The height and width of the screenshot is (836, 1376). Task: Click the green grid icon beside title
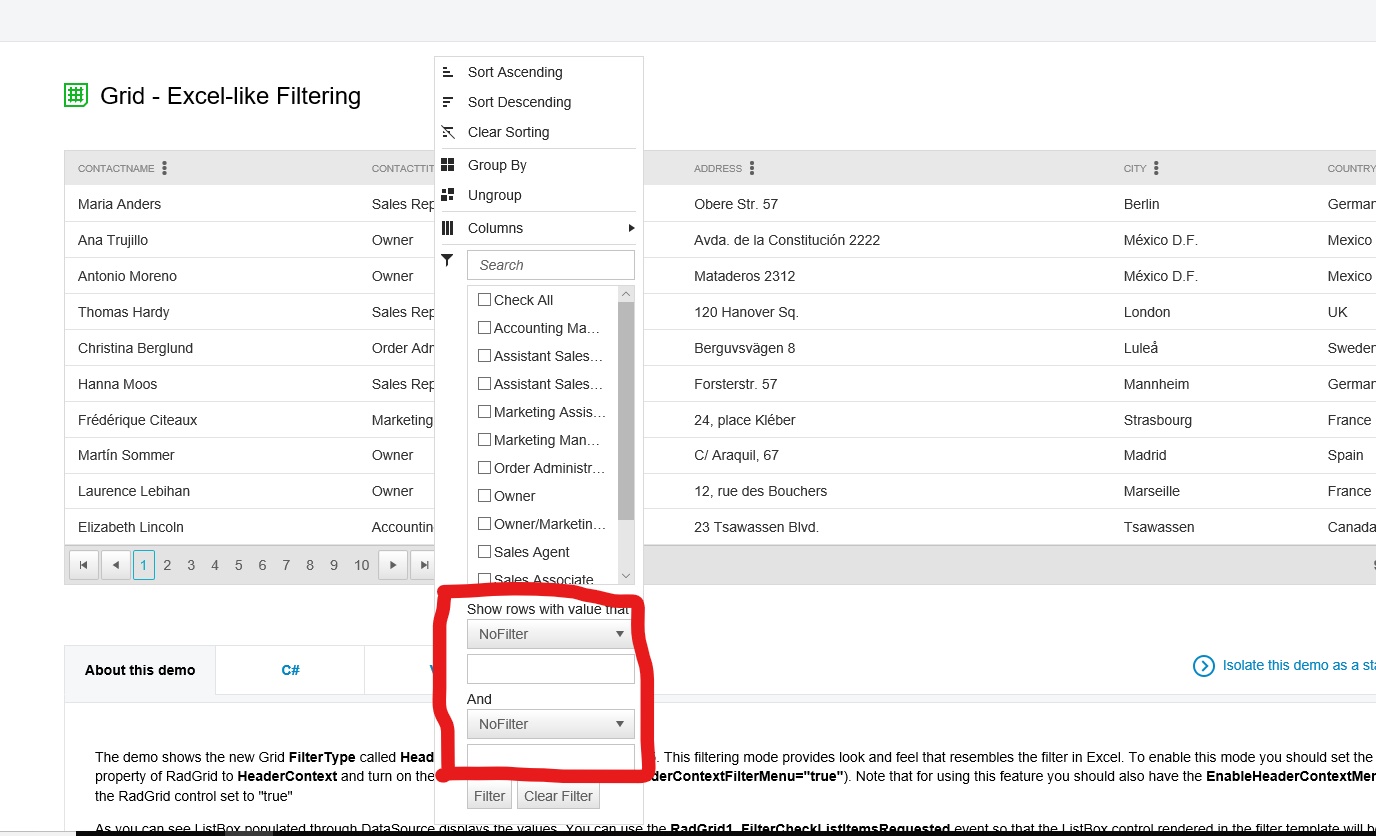[76, 96]
